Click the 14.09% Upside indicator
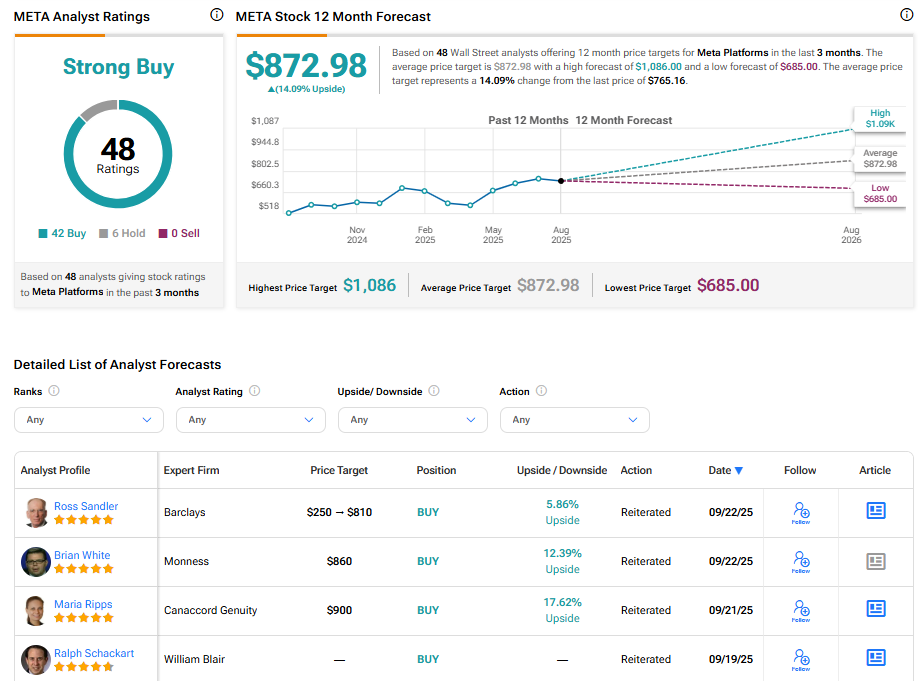The image size is (918, 681). tap(306, 89)
